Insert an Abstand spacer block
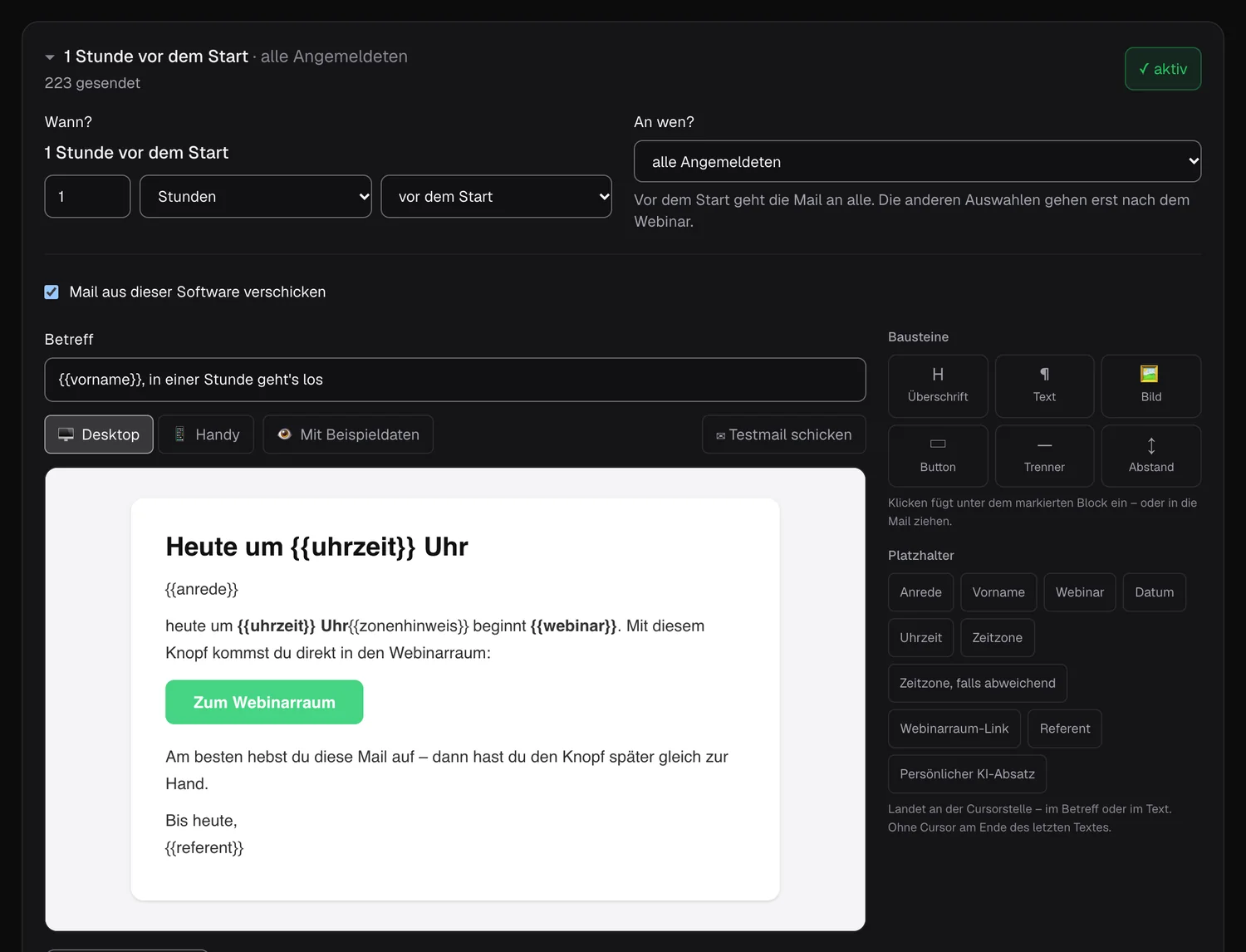Screen dimensions: 1246x952 point(1151,456)
